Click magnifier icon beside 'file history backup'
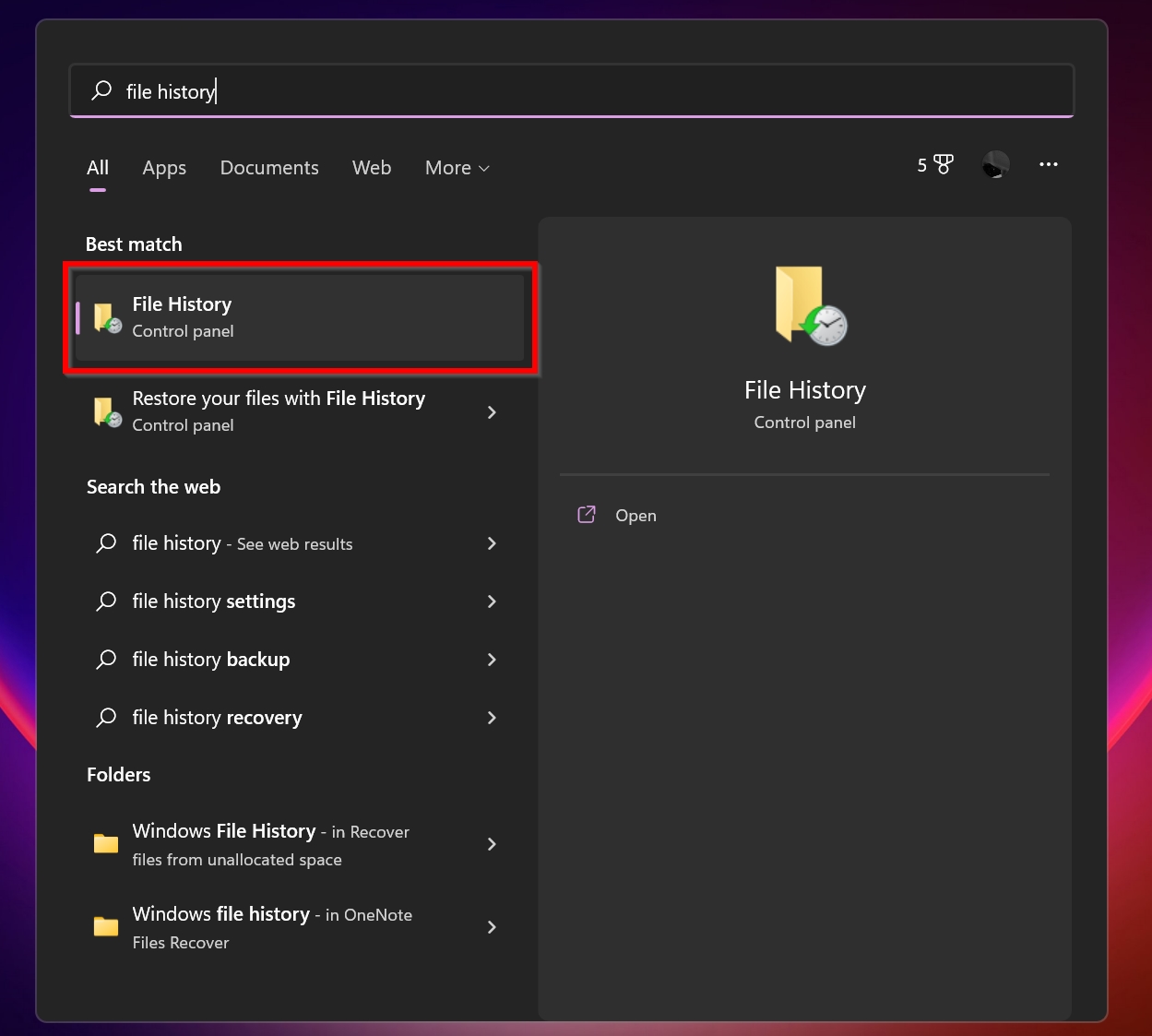 (106, 660)
